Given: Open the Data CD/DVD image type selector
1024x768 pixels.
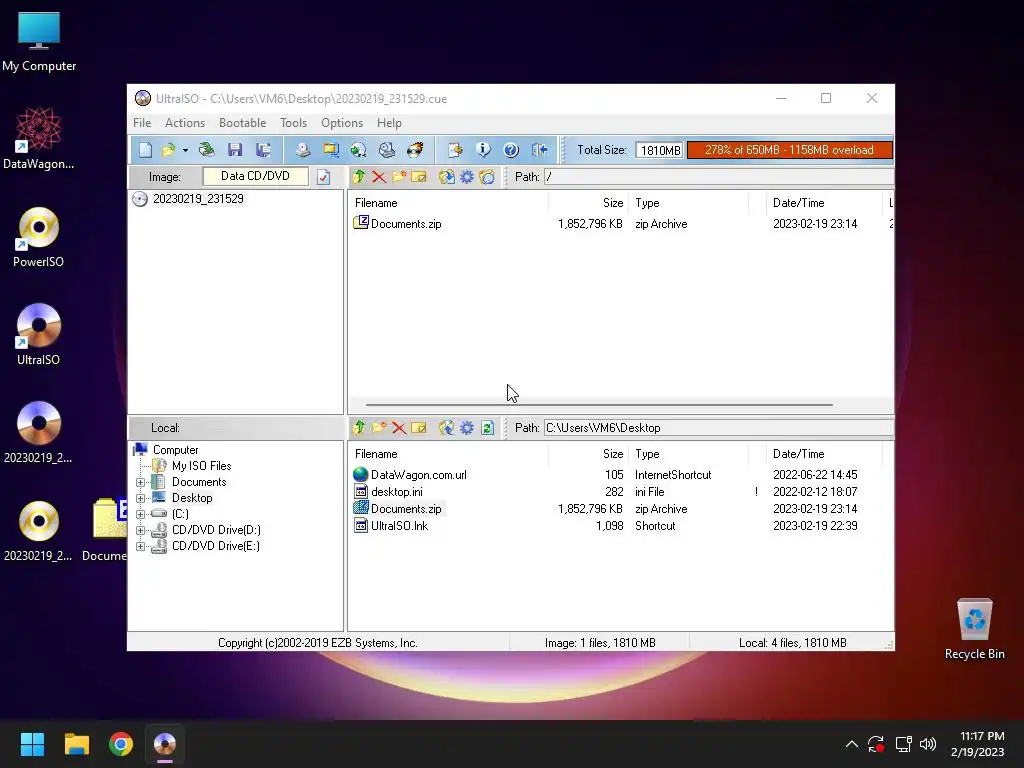Looking at the screenshot, I should (255, 176).
